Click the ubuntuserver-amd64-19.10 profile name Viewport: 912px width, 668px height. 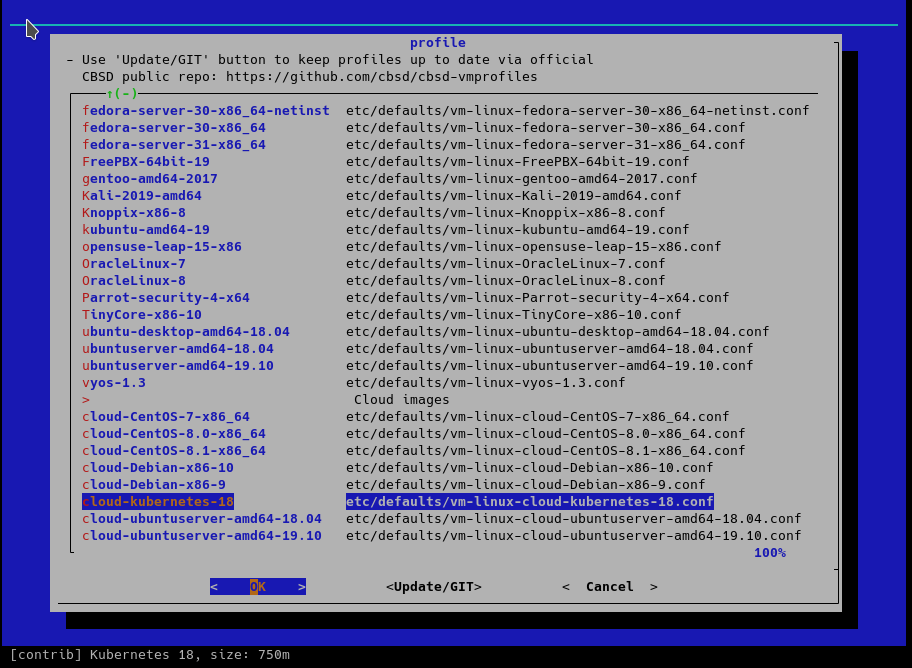coord(178,365)
